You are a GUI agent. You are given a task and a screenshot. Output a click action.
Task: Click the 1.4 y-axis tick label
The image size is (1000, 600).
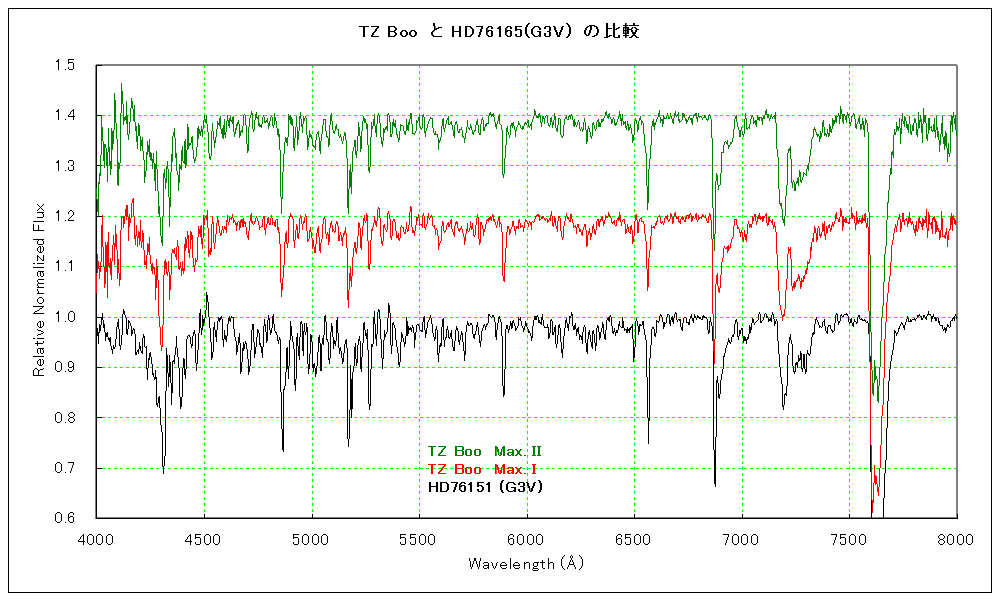coord(65,116)
